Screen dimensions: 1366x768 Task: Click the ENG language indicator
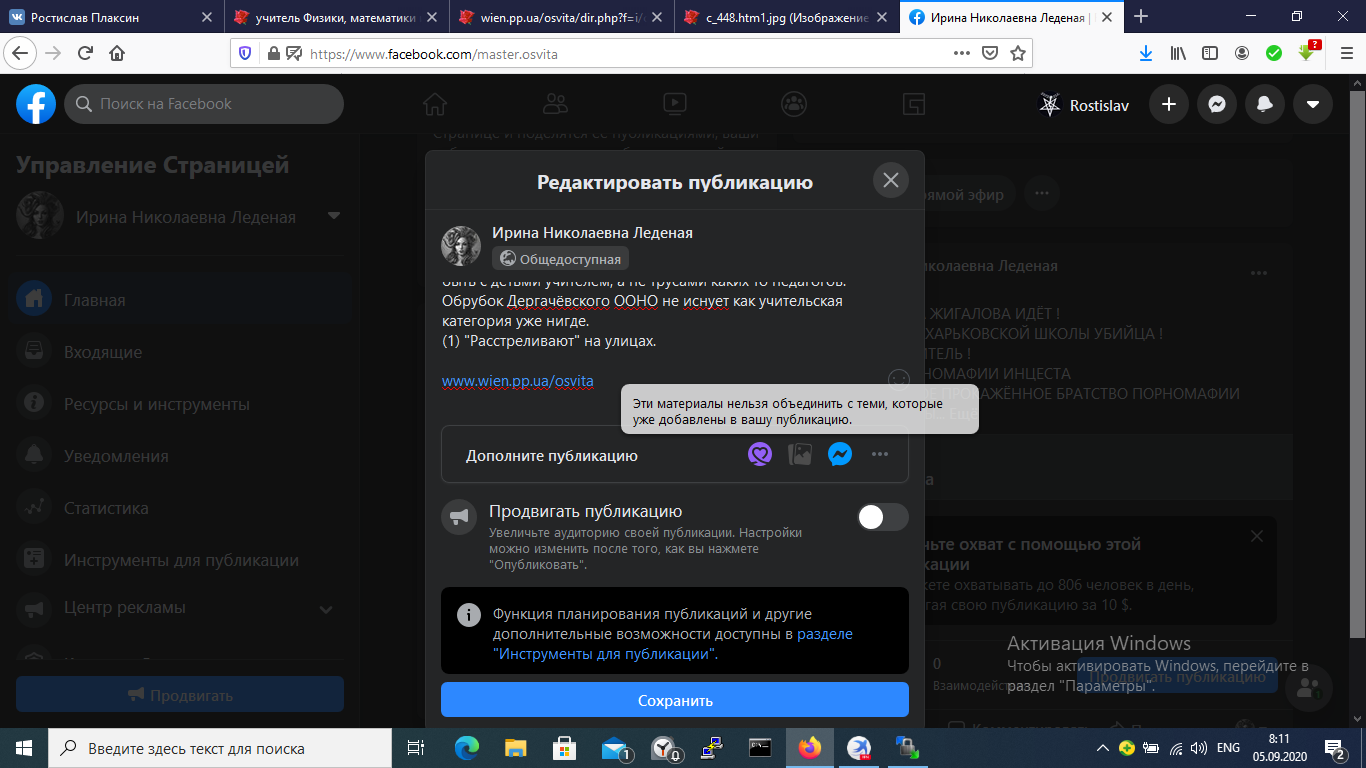click(1228, 748)
